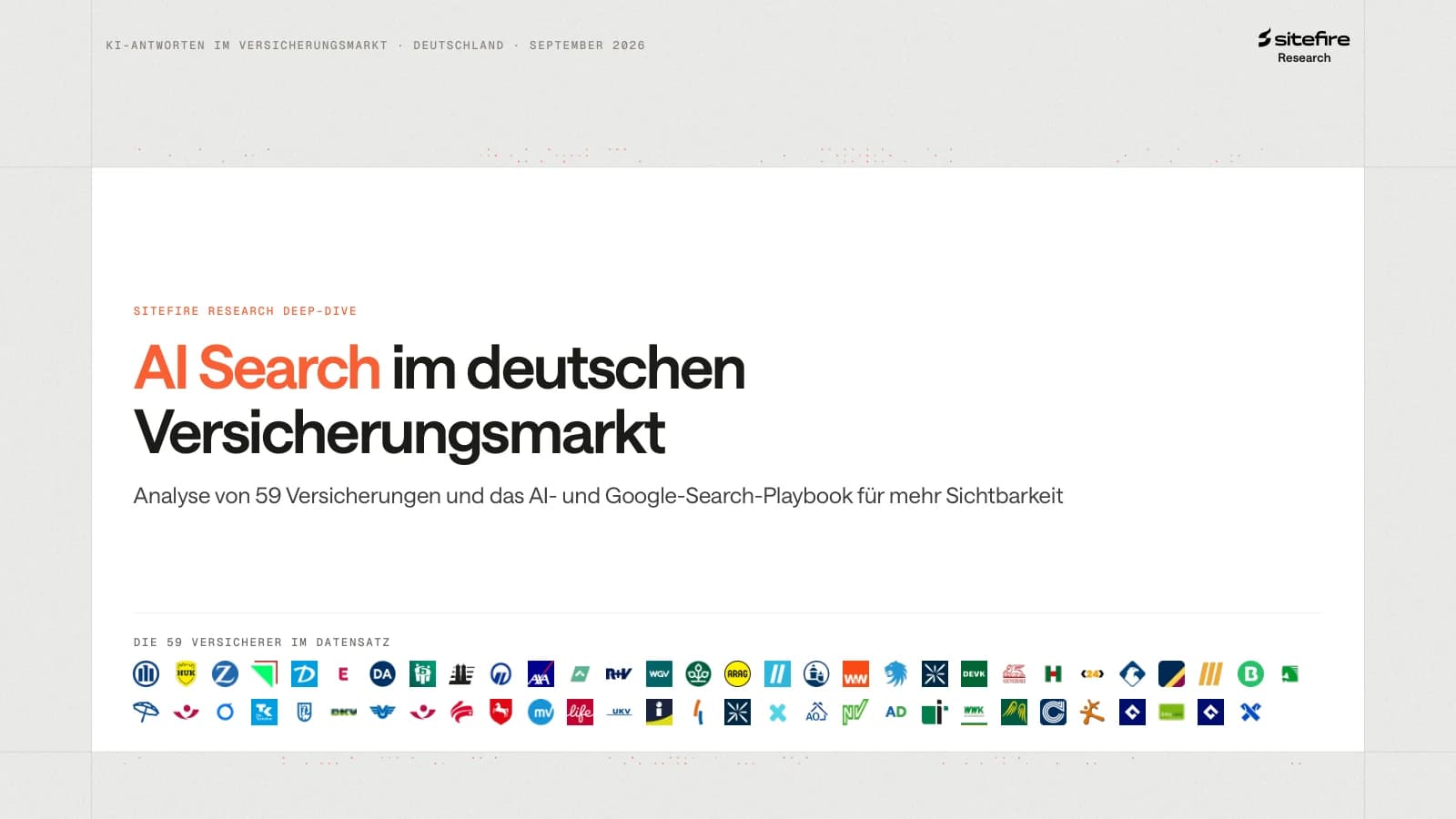This screenshot has height=819, width=1456.
Task: Click the orange W&W logo
Action: pyautogui.click(x=855, y=673)
